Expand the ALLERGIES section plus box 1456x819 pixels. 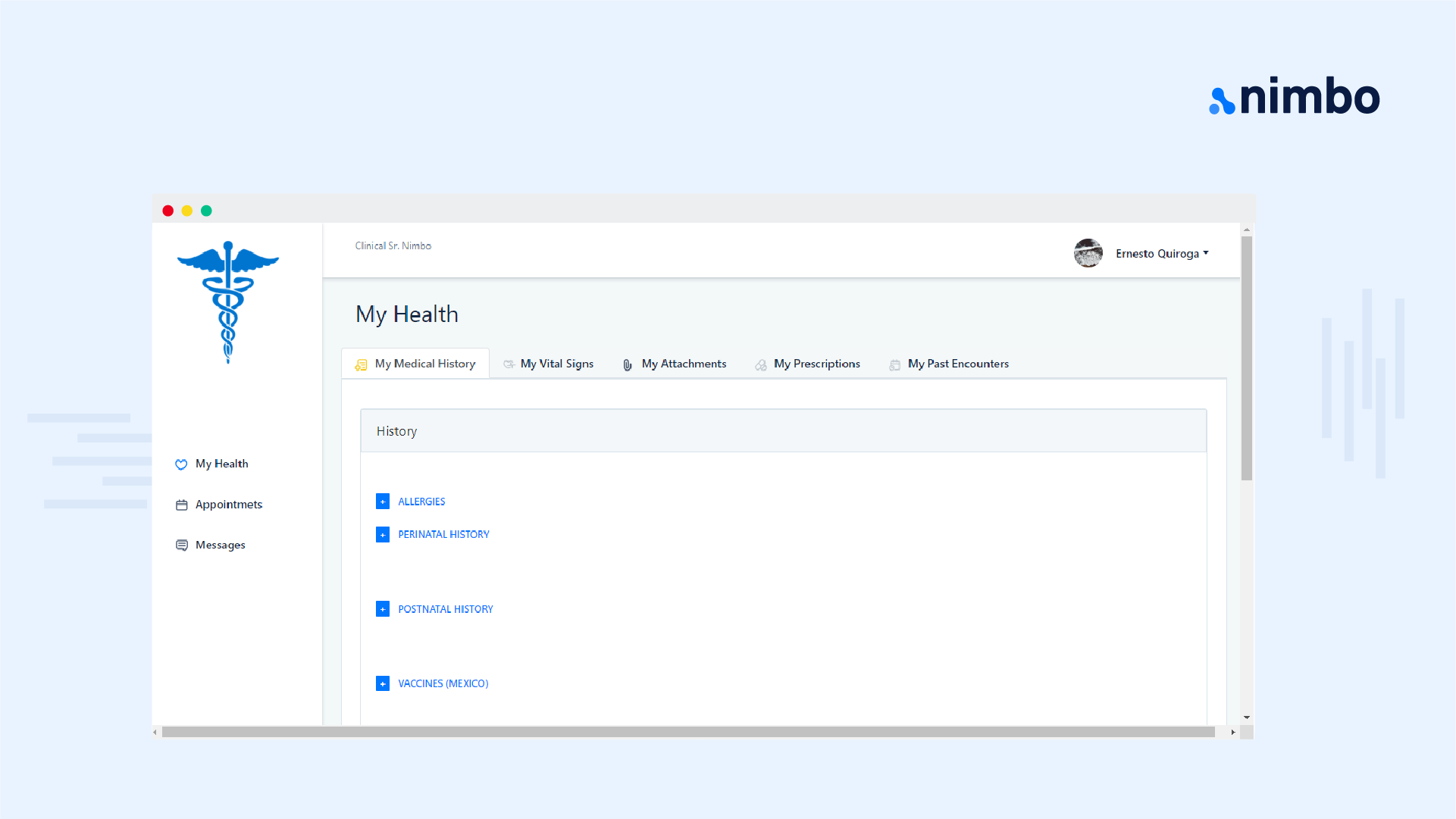383,502
